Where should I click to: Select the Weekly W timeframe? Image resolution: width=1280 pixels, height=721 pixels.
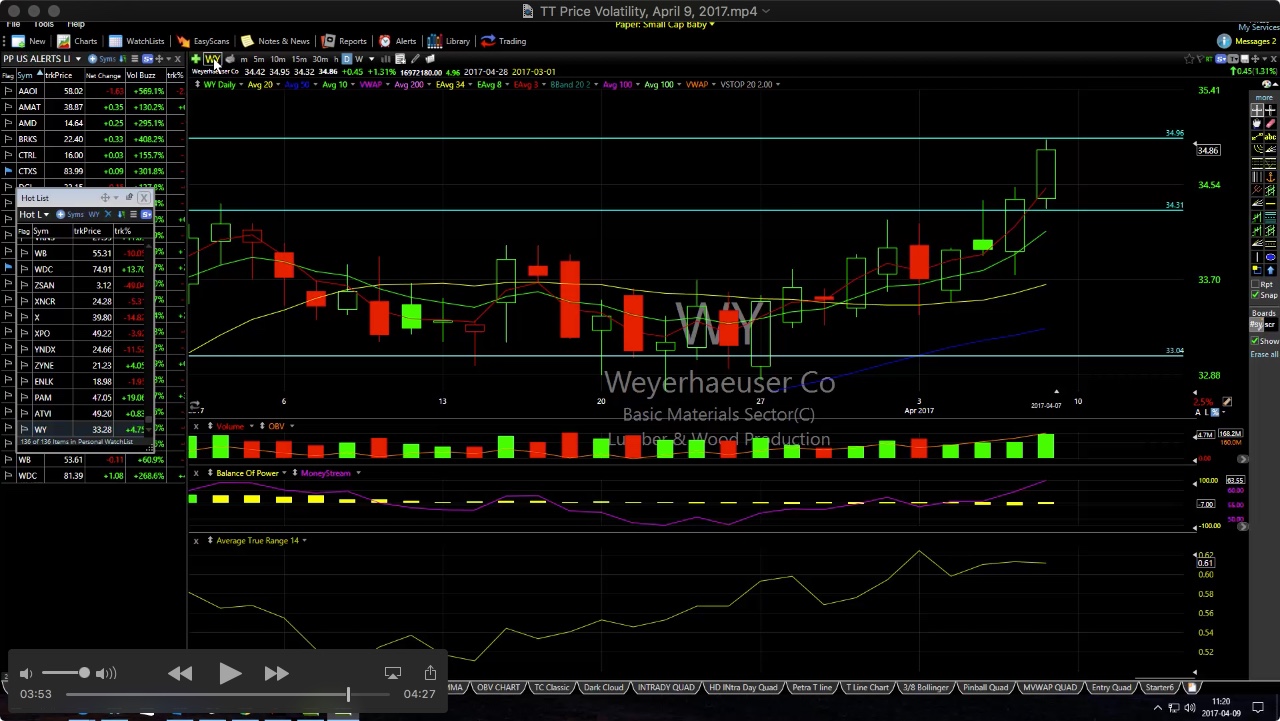(359, 59)
